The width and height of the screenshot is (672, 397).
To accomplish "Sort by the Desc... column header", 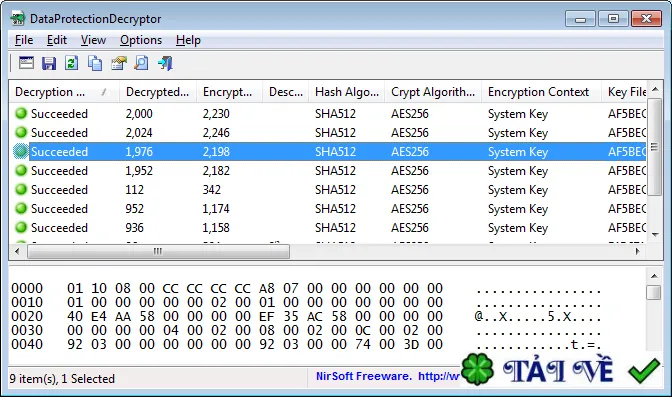I will click(x=285, y=92).
